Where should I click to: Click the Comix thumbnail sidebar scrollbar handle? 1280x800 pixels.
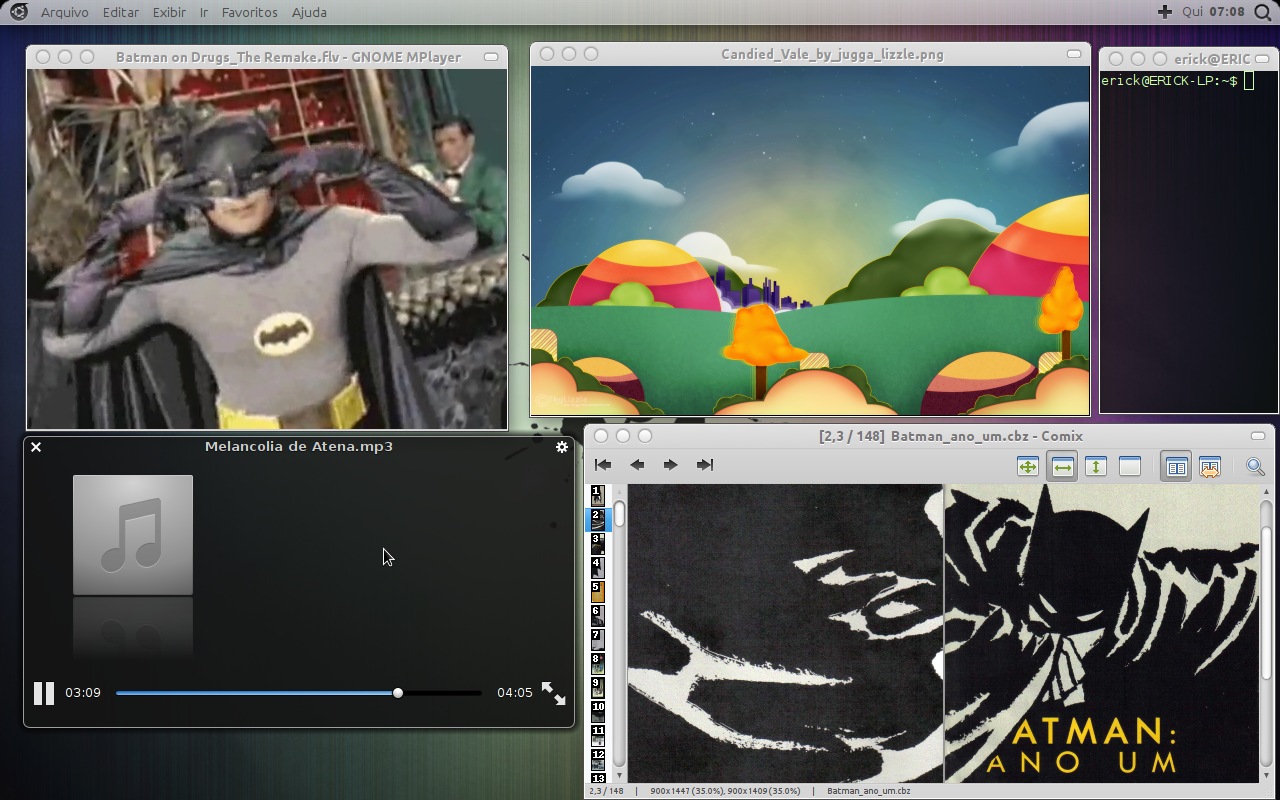[619, 514]
